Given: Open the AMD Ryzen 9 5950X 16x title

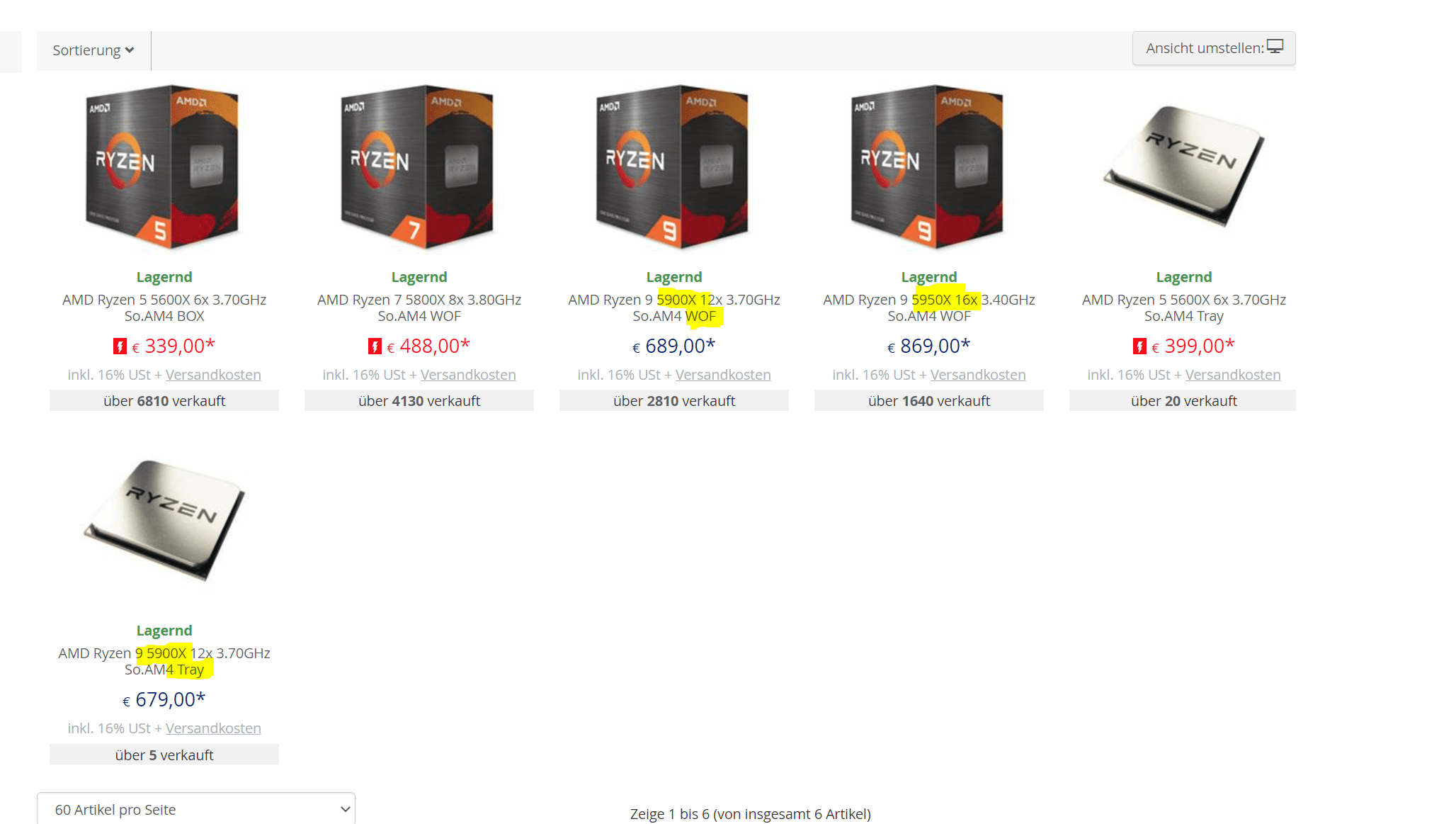Looking at the screenshot, I should coord(929,308).
